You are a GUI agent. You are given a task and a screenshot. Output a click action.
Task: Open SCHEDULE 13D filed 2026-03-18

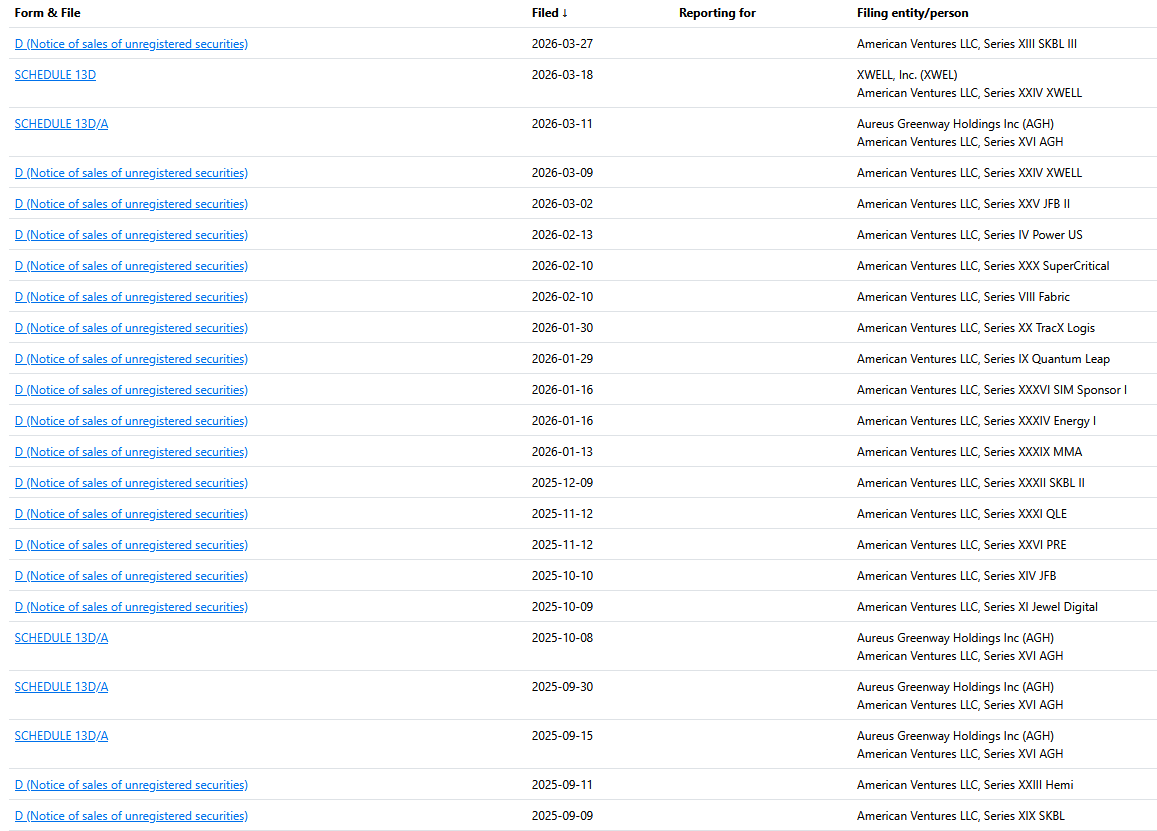pos(55,75)
